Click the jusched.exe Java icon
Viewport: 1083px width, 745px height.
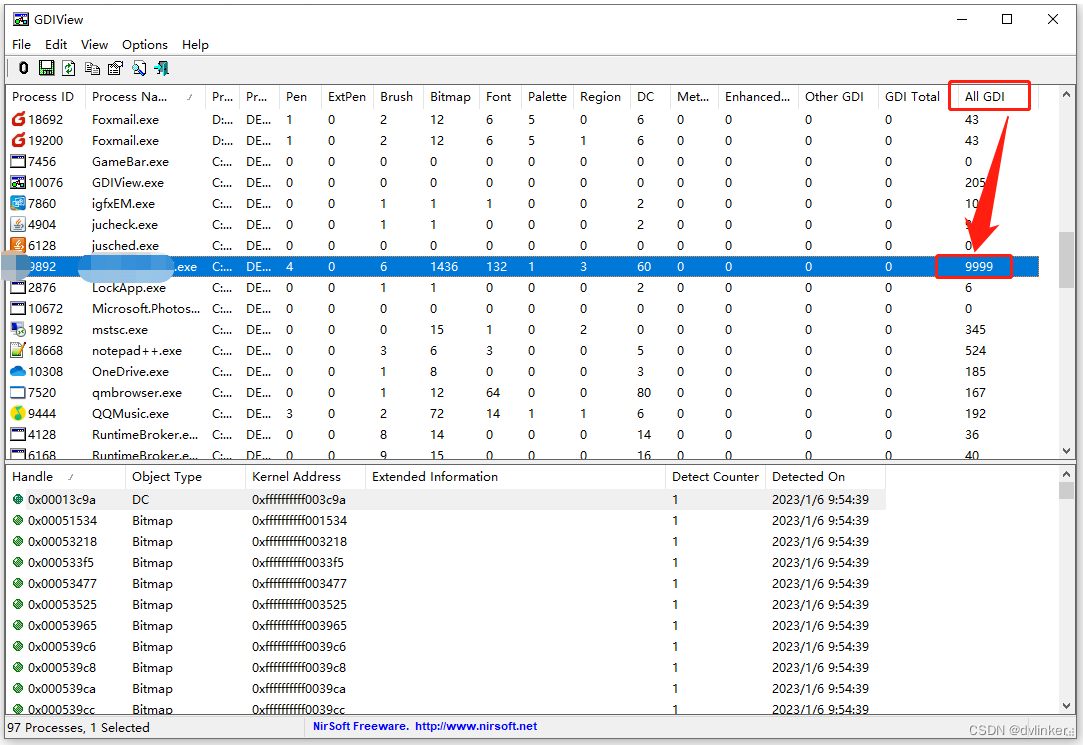point(18,245)
